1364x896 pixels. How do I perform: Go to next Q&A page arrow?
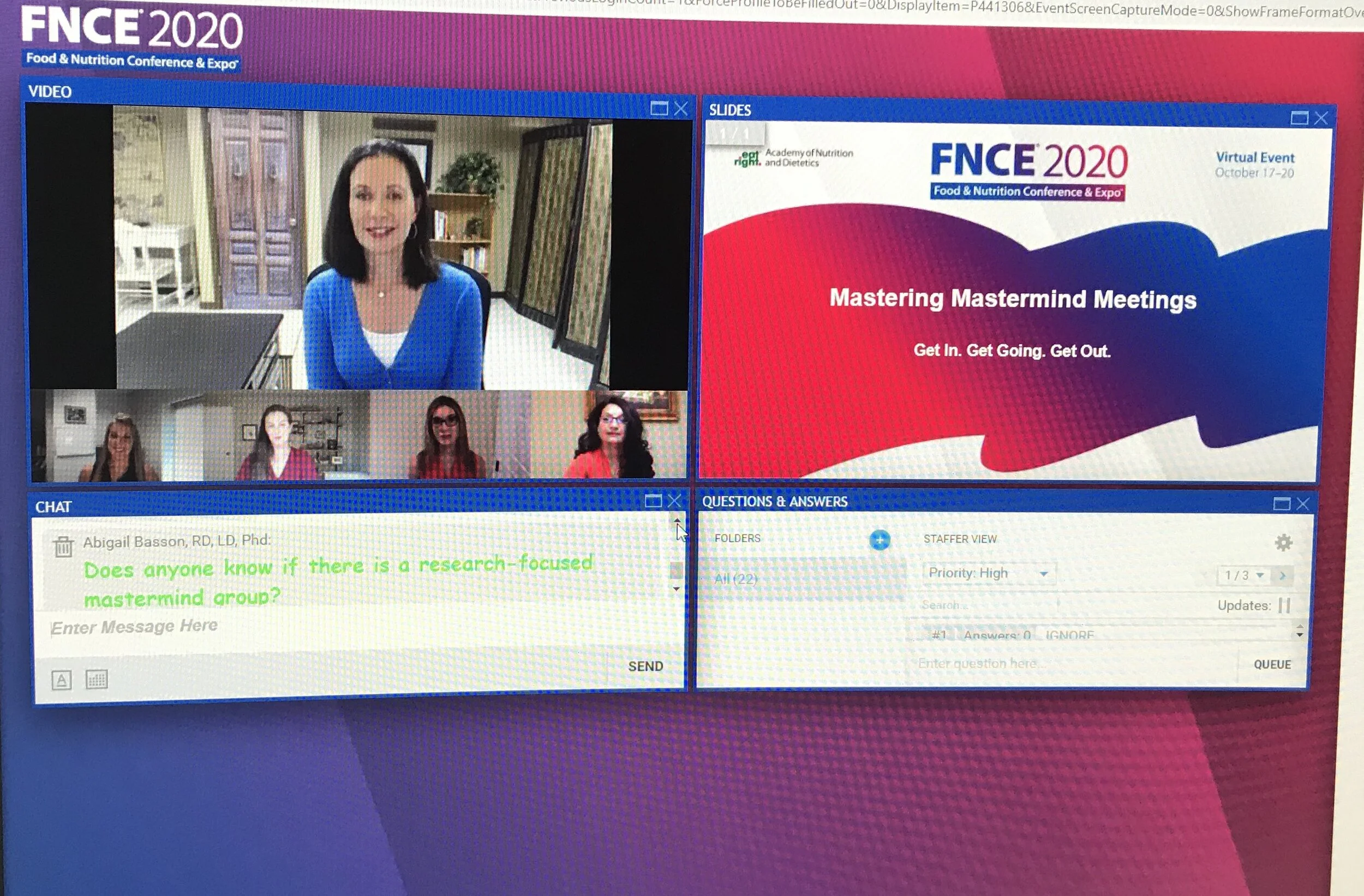click(1282, 575)
